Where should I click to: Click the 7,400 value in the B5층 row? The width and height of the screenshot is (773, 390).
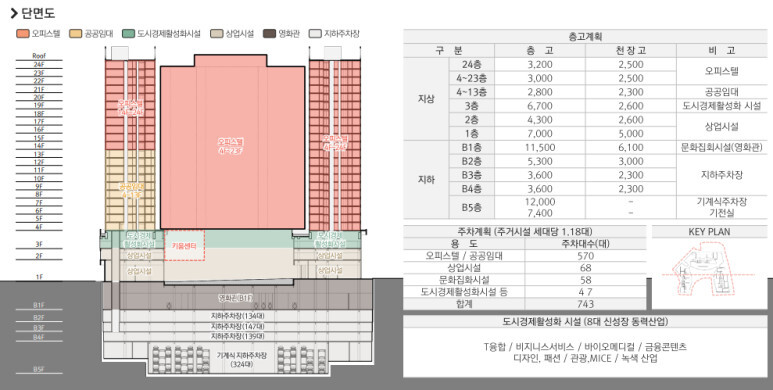pos(540,213)
